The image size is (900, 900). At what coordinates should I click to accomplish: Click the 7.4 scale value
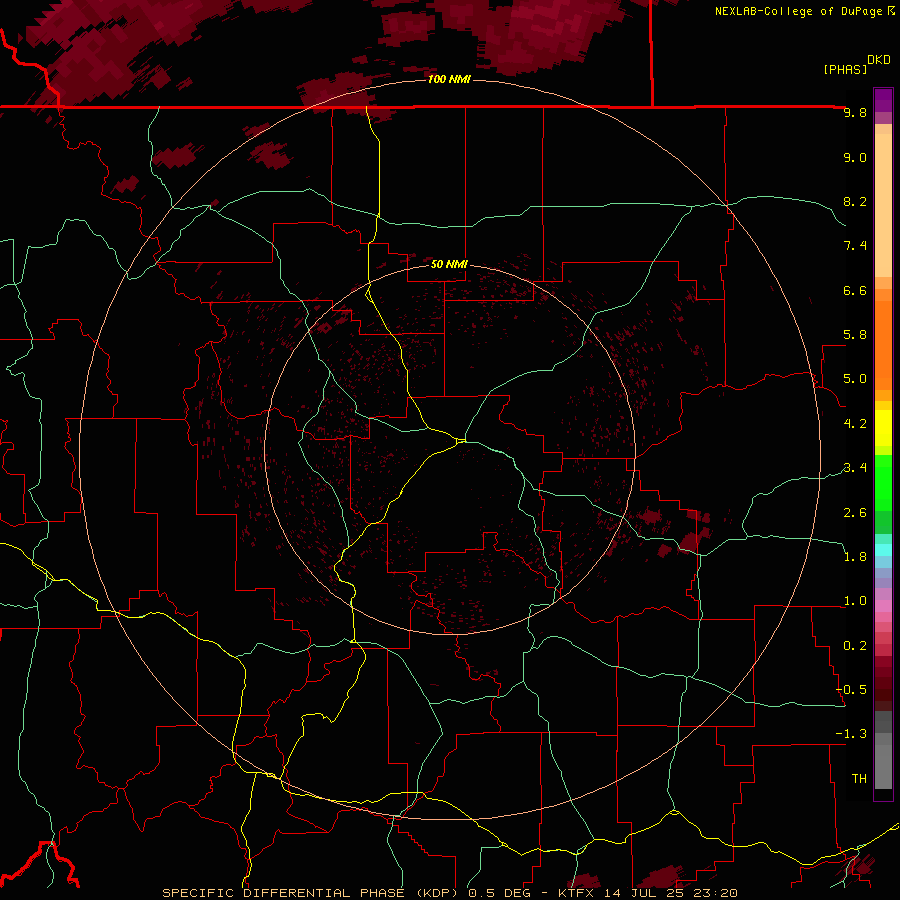pyautogui.click(x=855, y=246)
